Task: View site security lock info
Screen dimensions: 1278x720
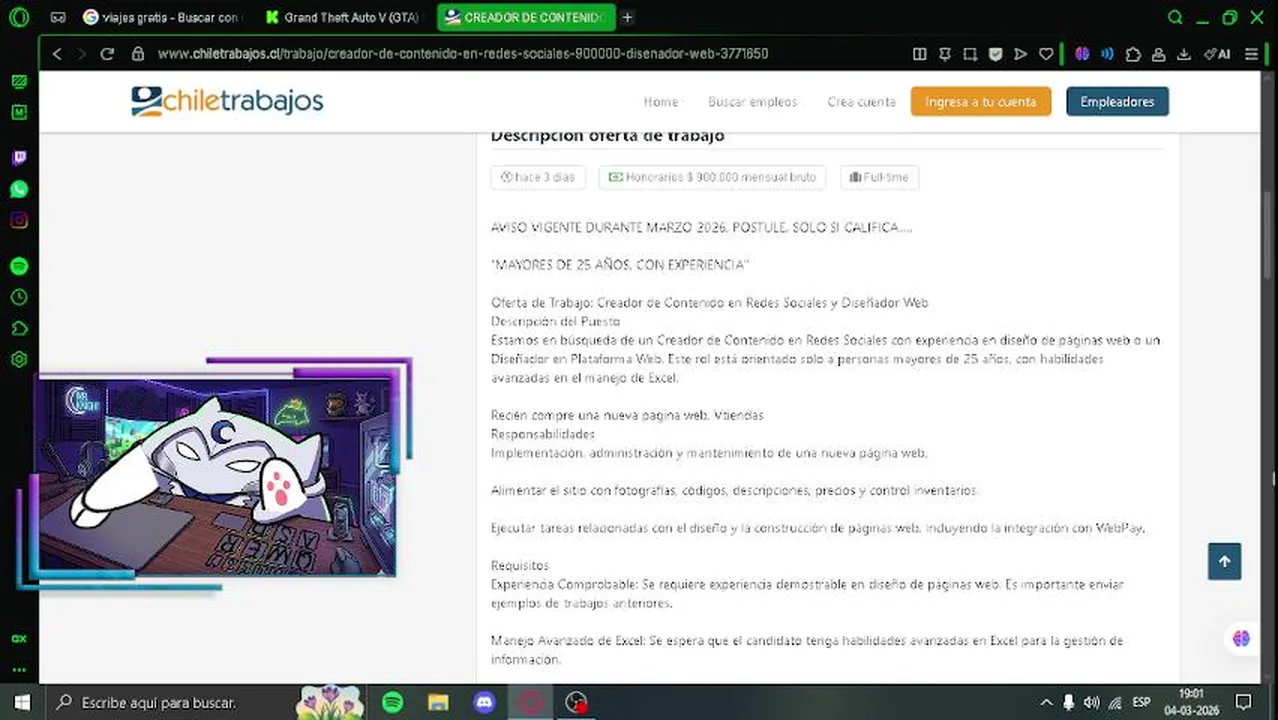Action: point(138,54)
